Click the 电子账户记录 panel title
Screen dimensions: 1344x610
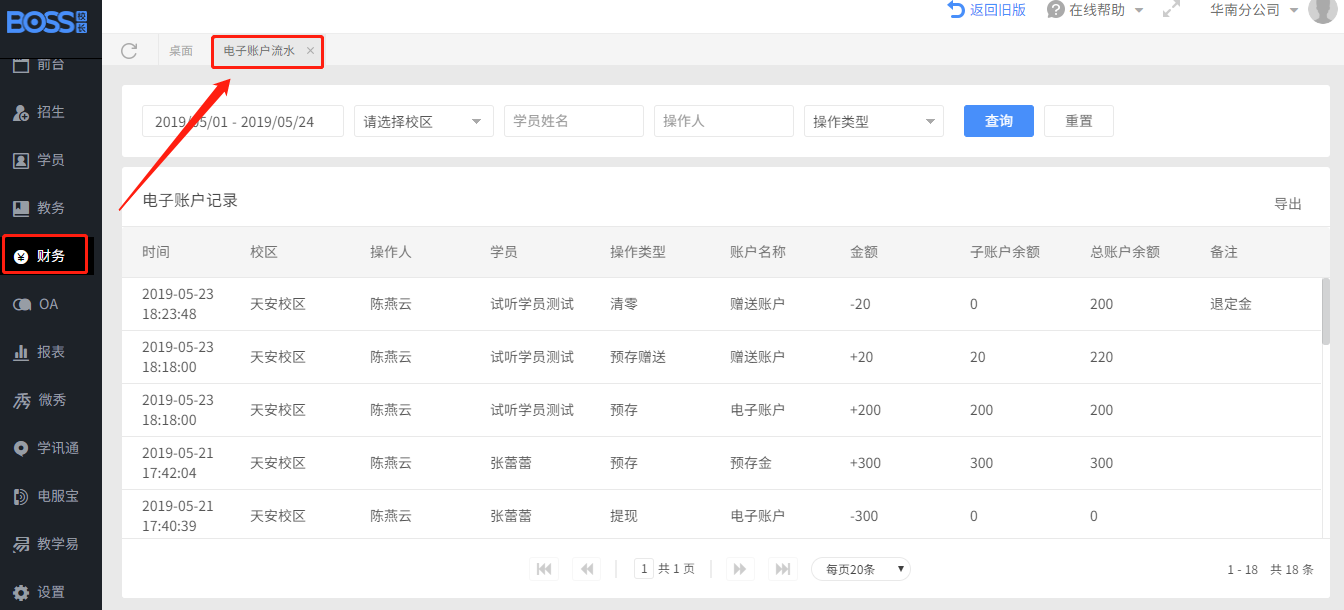pos(190,200)
